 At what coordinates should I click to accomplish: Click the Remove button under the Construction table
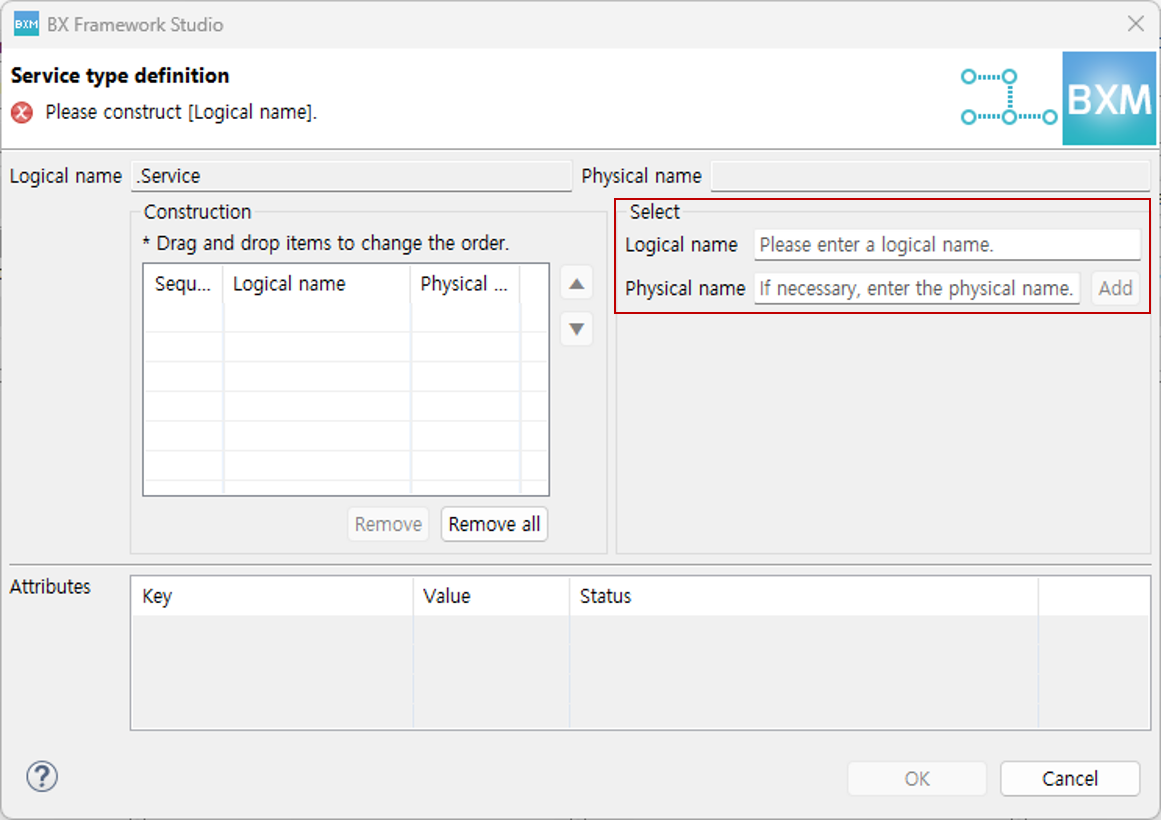tap(388, 524)
